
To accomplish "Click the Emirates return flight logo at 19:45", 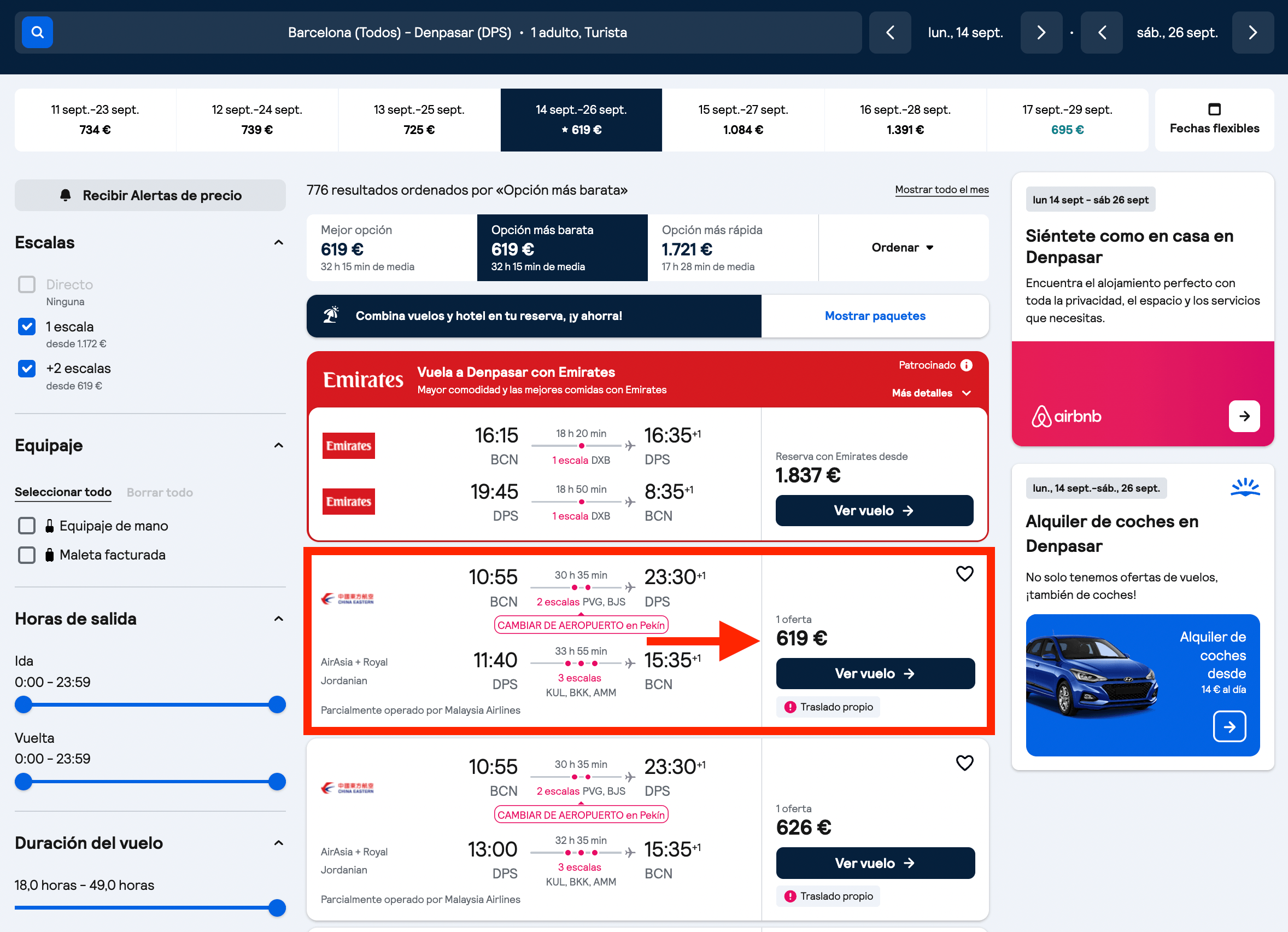I will click(349, 501).
